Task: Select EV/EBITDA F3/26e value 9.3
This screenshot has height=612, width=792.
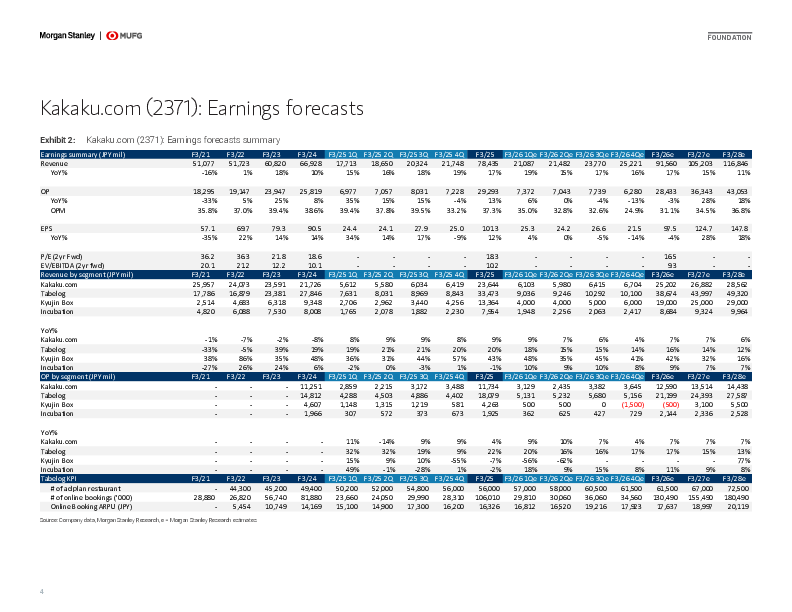Action: pos(672,266)
